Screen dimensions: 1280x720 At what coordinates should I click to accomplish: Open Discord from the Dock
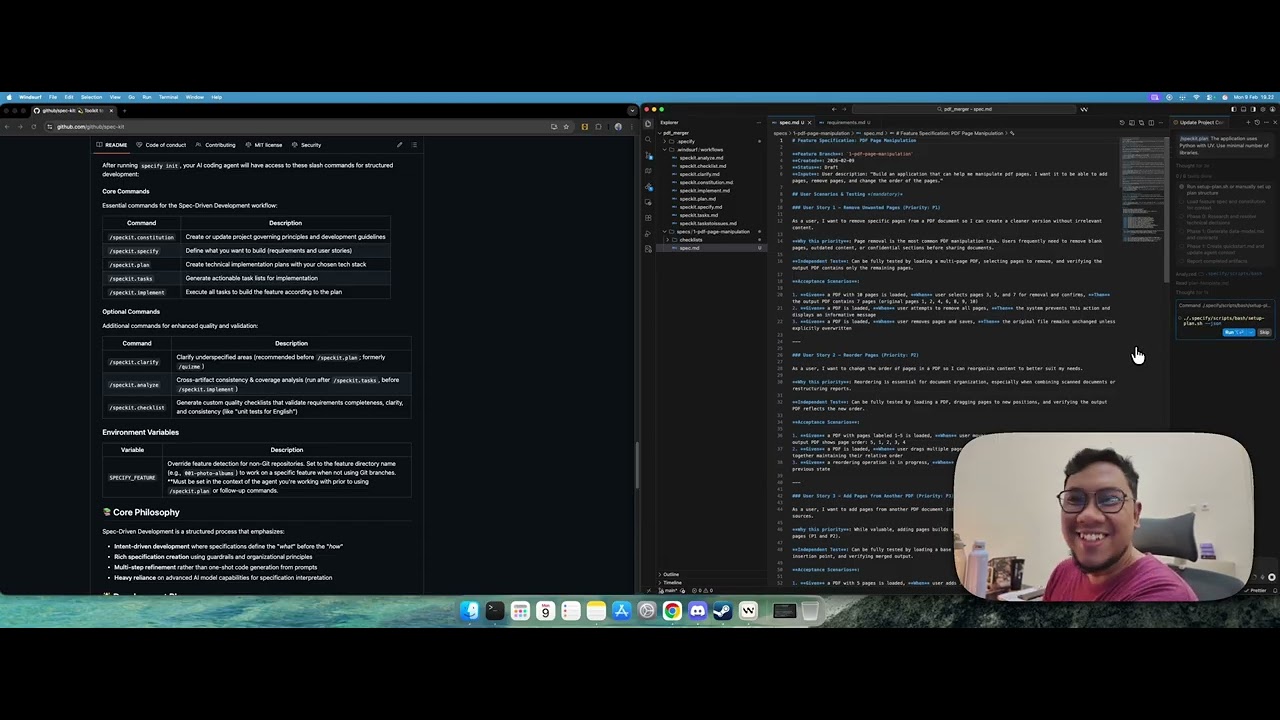[x=698, y=611]
